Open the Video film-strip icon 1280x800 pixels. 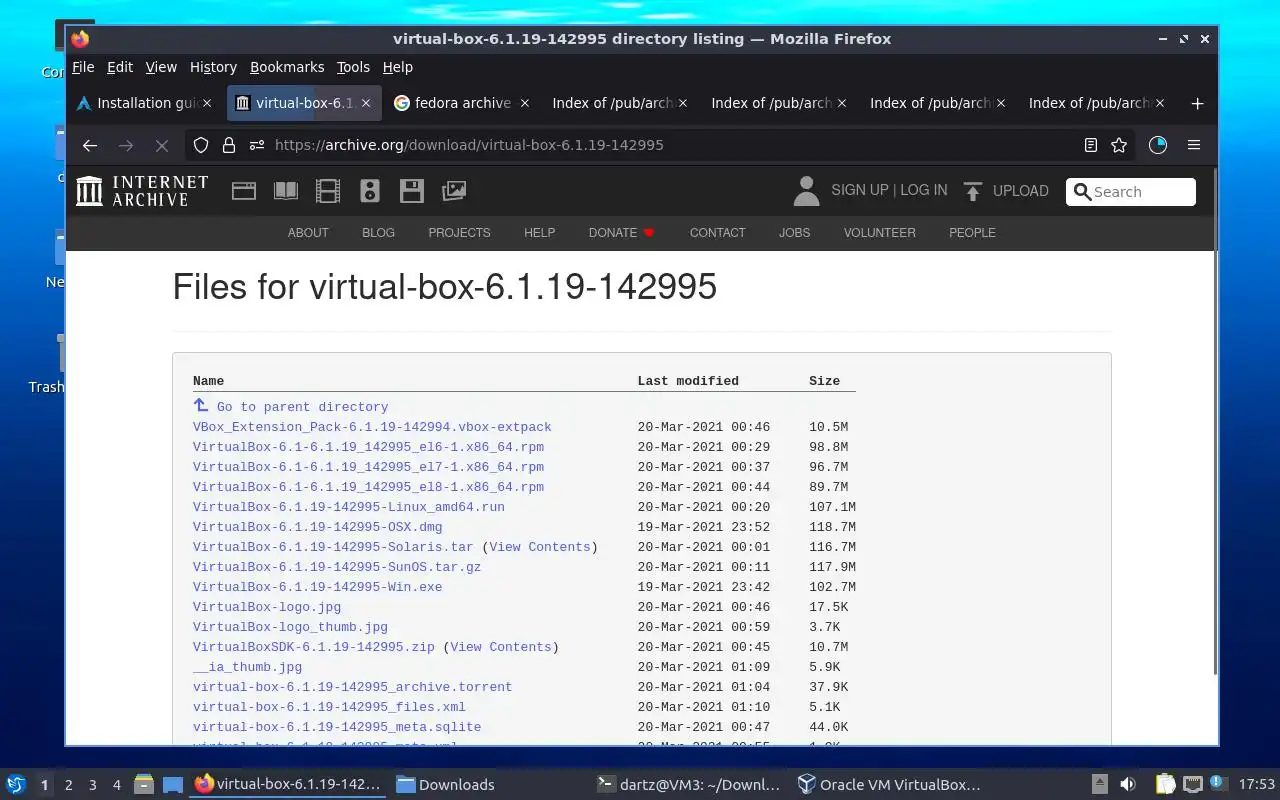328,191
